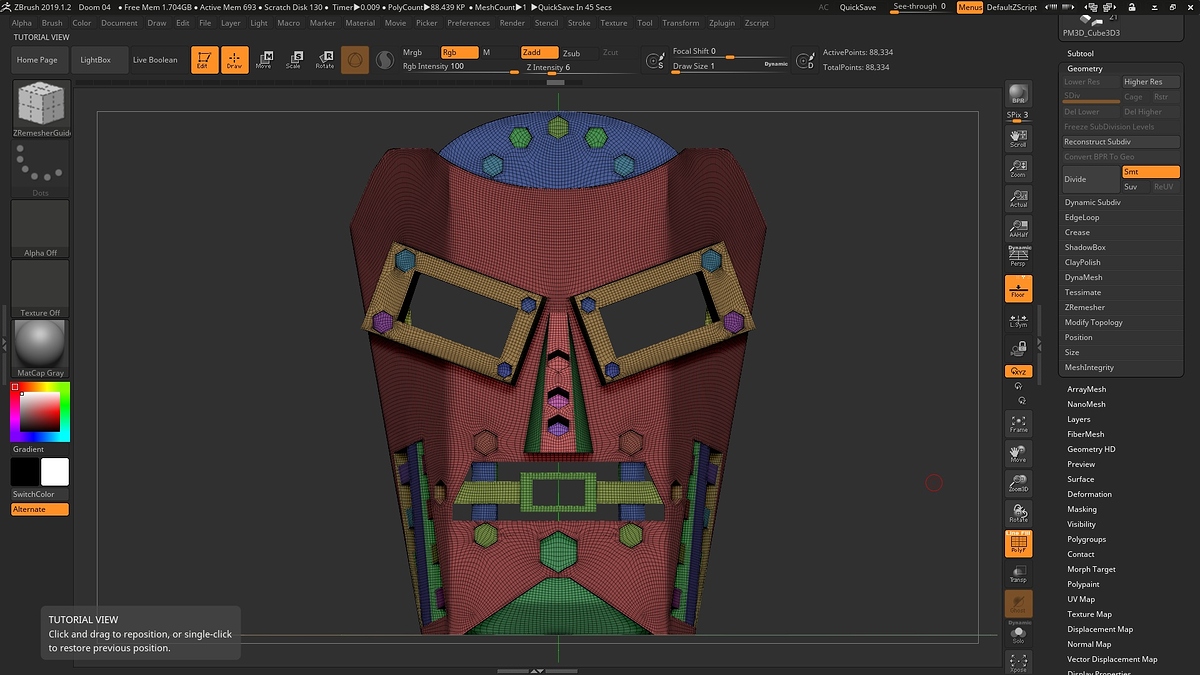
Task: Click the QuickSave button
Action: [859, 7]
